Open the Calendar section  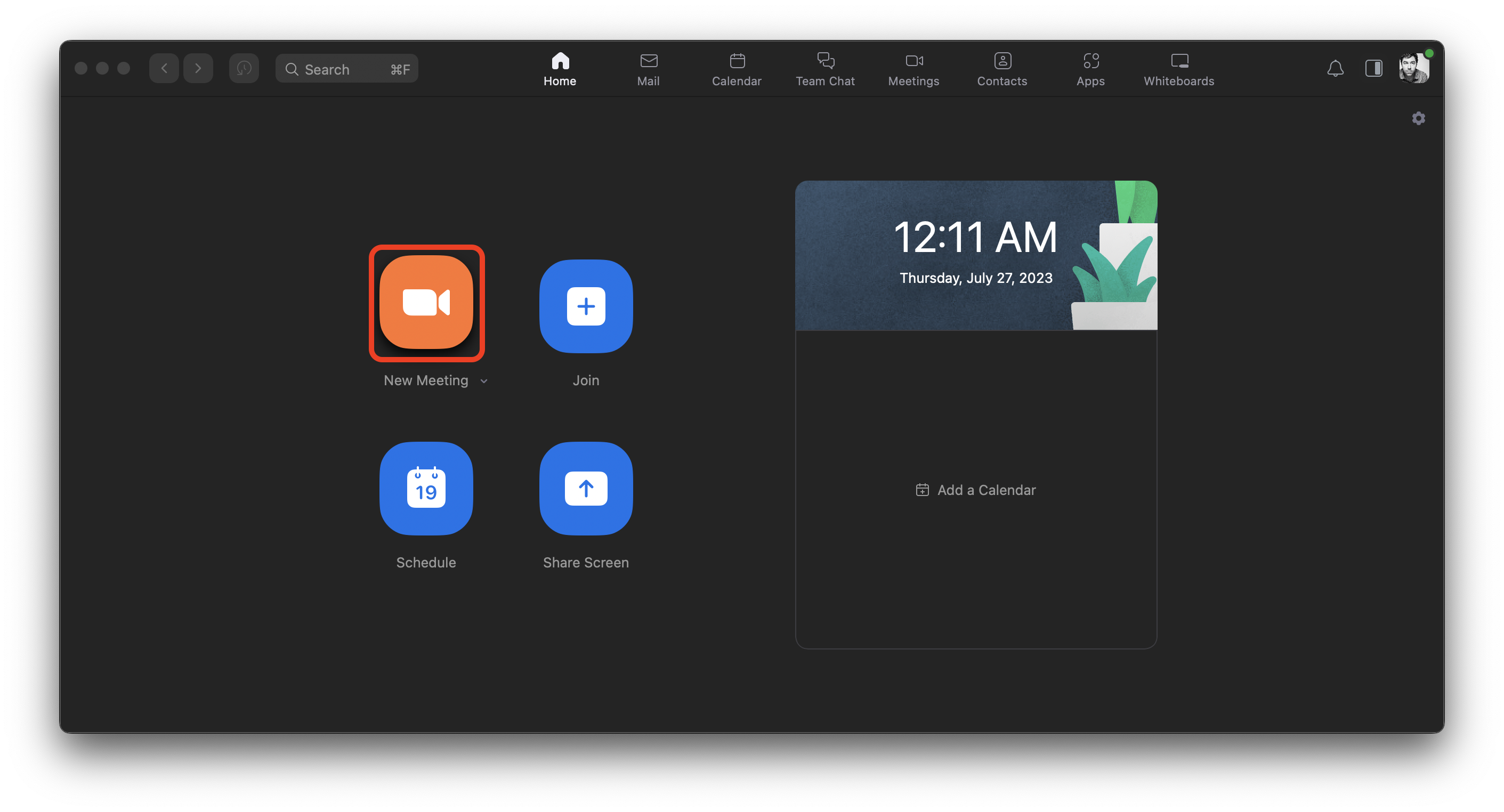coord(736,69)
